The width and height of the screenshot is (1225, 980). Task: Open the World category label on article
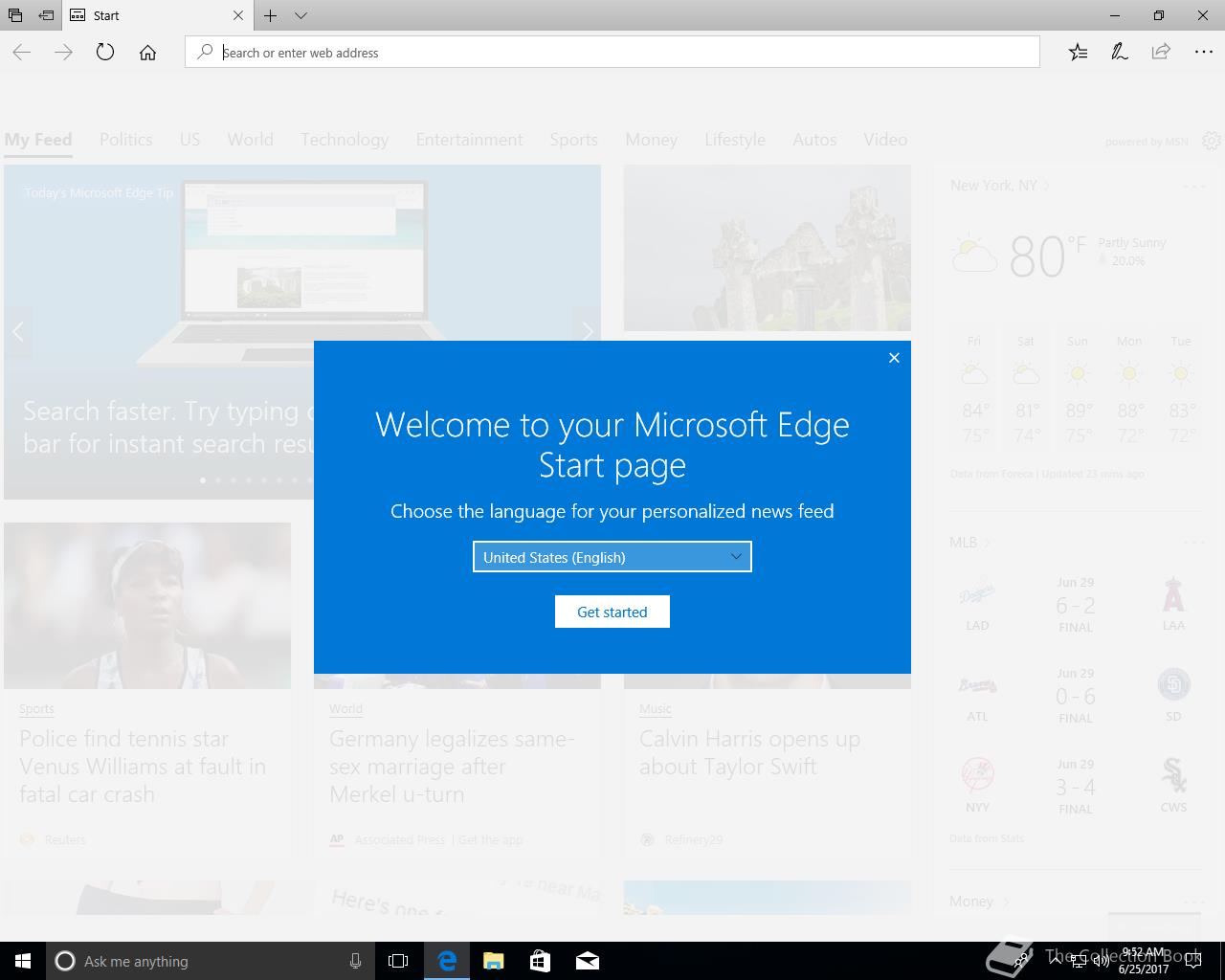tap(345, 709)
